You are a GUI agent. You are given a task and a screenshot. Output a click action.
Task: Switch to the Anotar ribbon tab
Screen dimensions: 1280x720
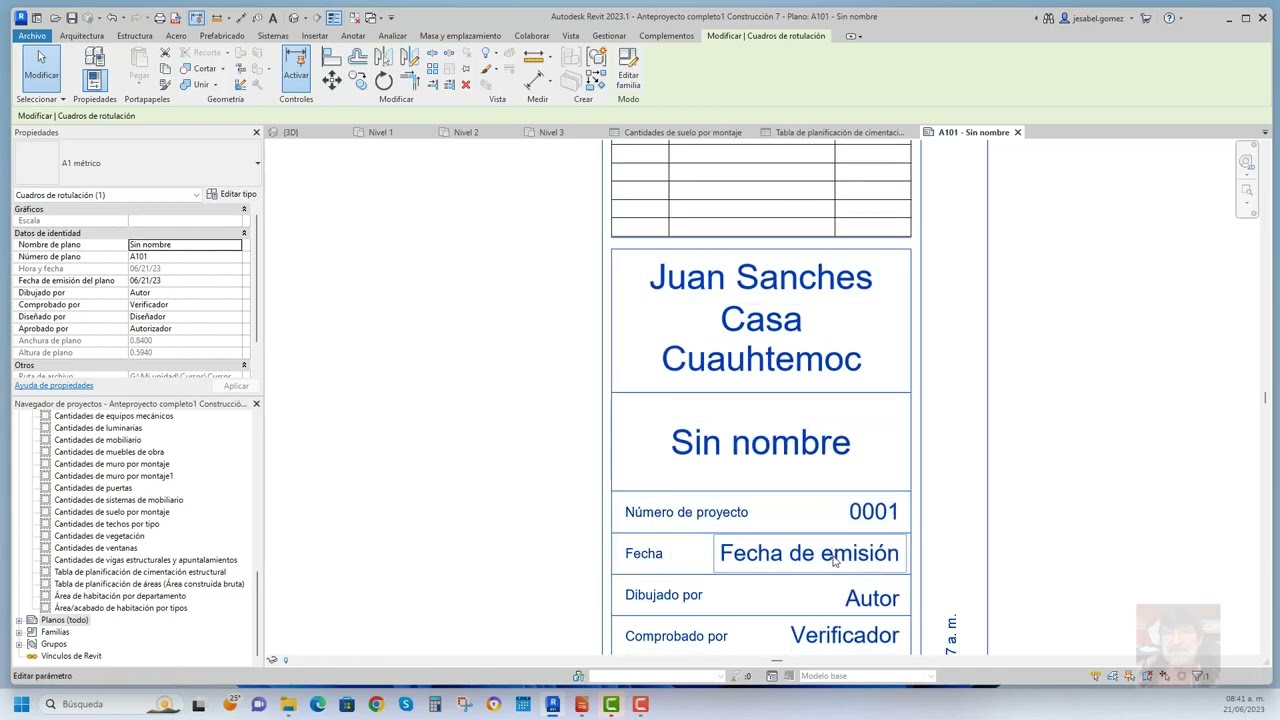(353, 36)
